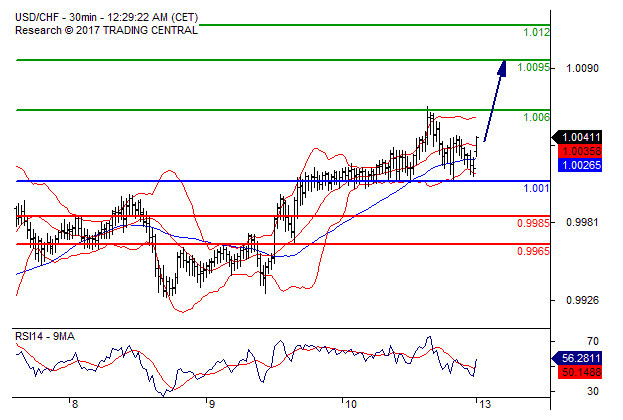Click the red 0.9965 support label

533,251
